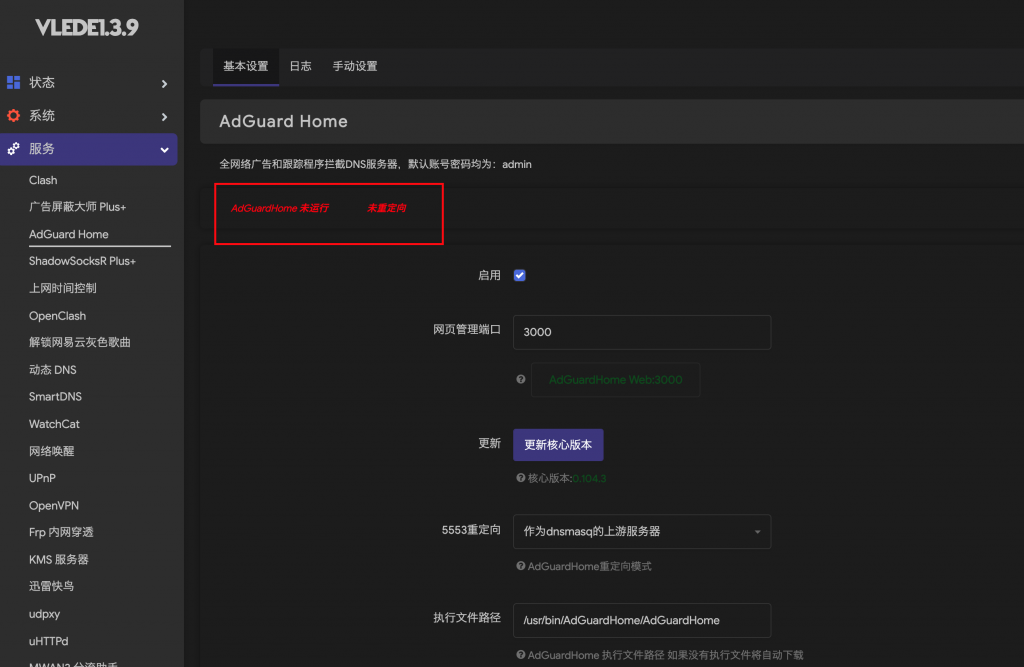Open 广告屏蔽大师 Plus+ page
This screenshot has height=667, width=1024.
point(78,207)
